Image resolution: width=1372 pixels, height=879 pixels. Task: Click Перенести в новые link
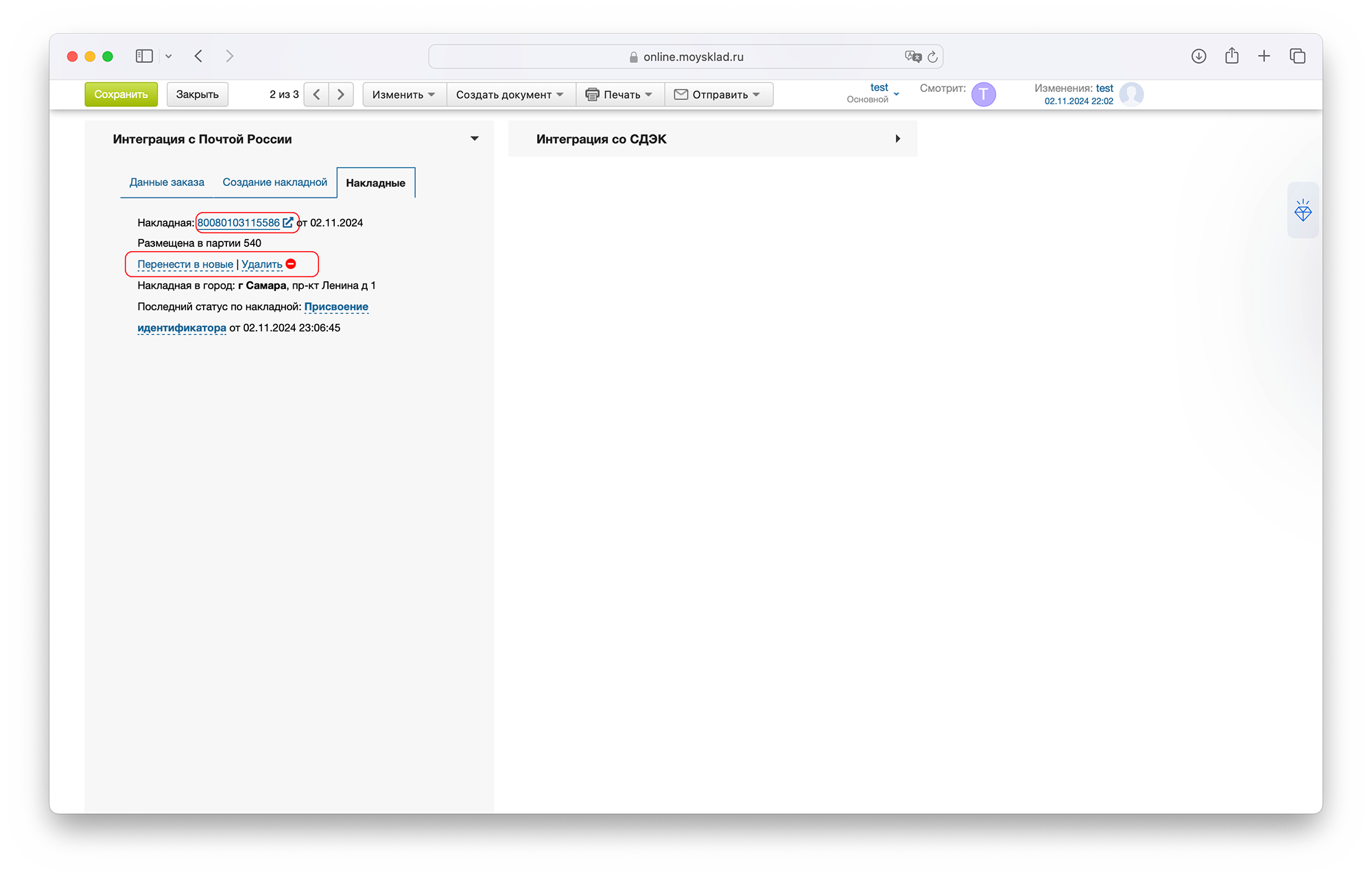185,264
